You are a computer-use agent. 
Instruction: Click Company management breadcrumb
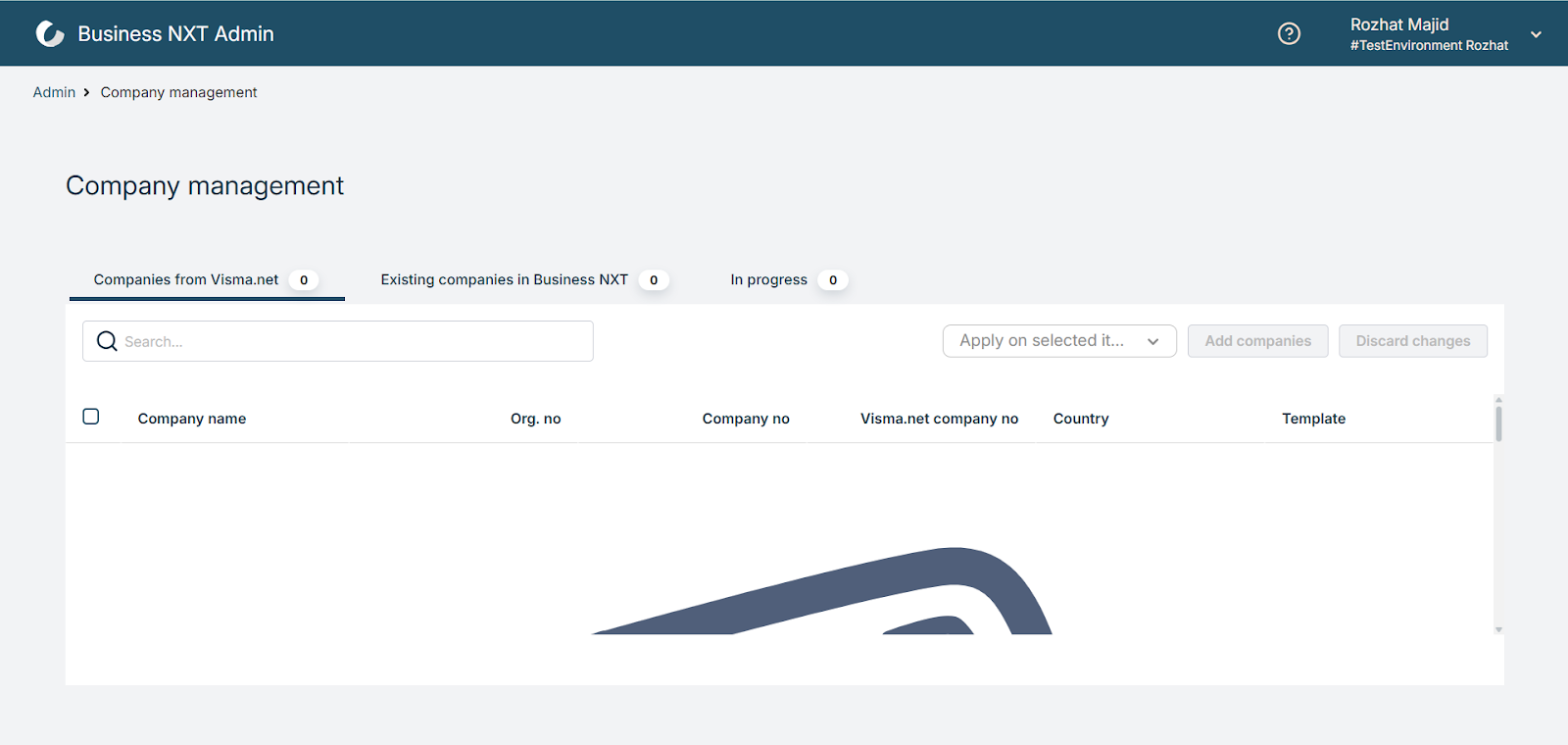pos(178,92)
